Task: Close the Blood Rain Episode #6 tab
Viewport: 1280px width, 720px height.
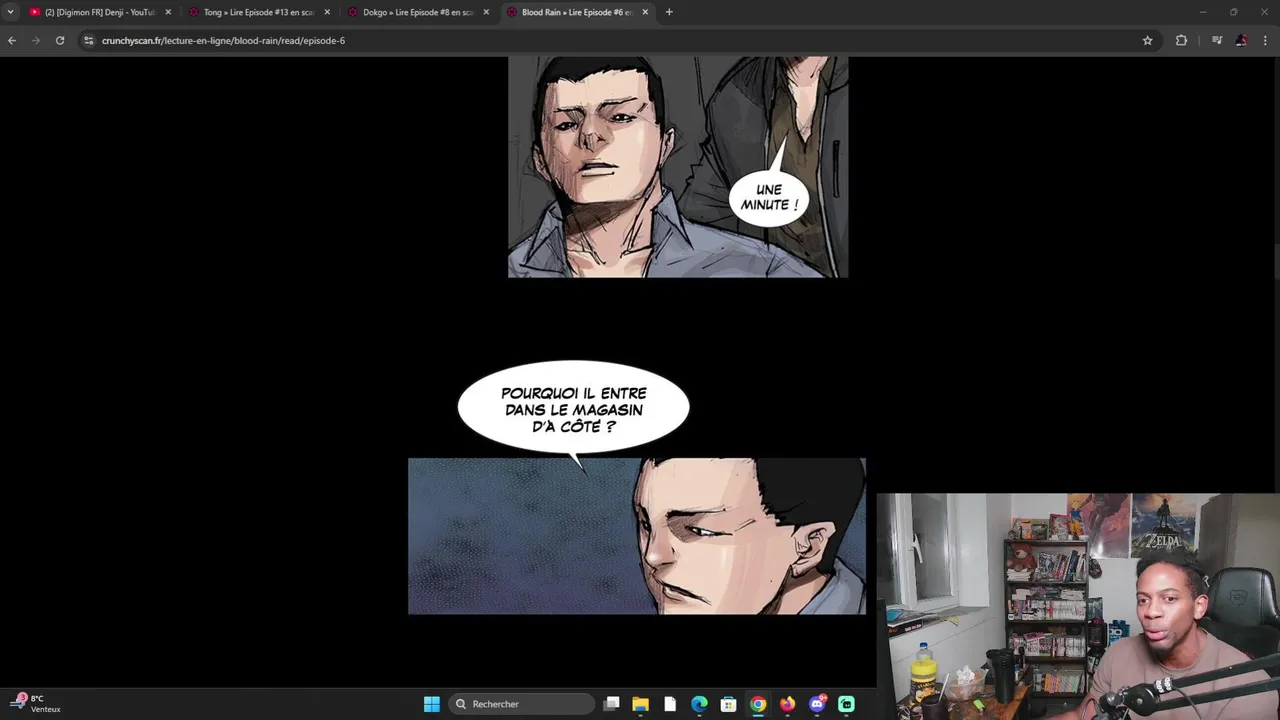Action: pyautogui.click(x=645, y=12)
